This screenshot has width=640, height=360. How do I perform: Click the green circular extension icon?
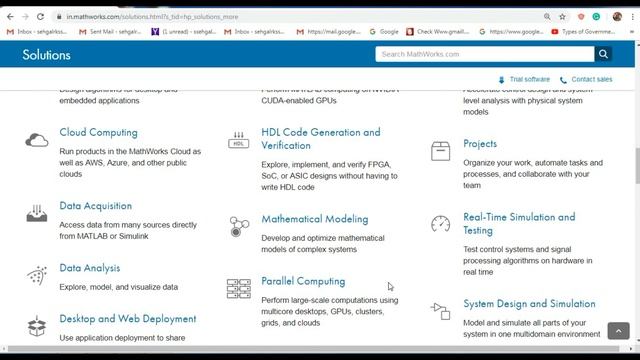(596, 17)
